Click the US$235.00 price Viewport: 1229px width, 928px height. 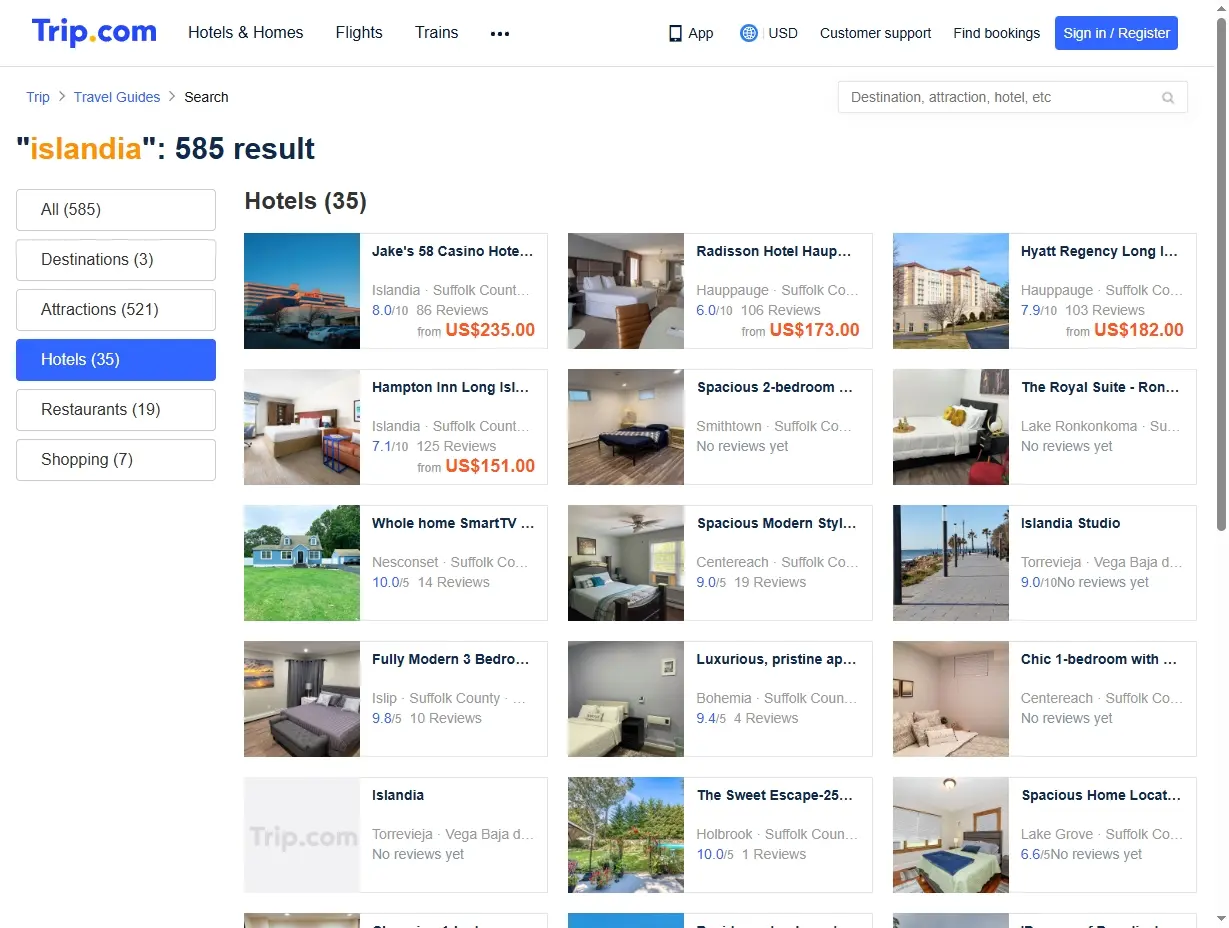pos(490,330)
